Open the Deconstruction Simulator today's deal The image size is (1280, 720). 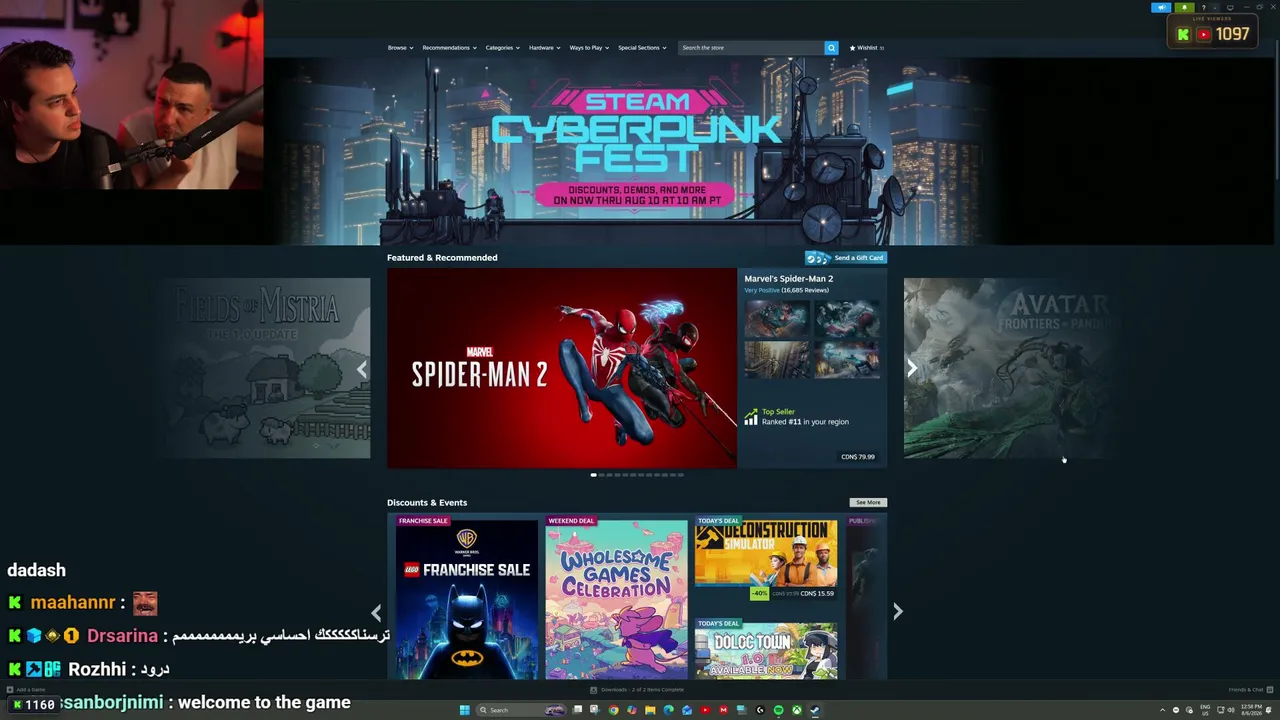[766, 559]
